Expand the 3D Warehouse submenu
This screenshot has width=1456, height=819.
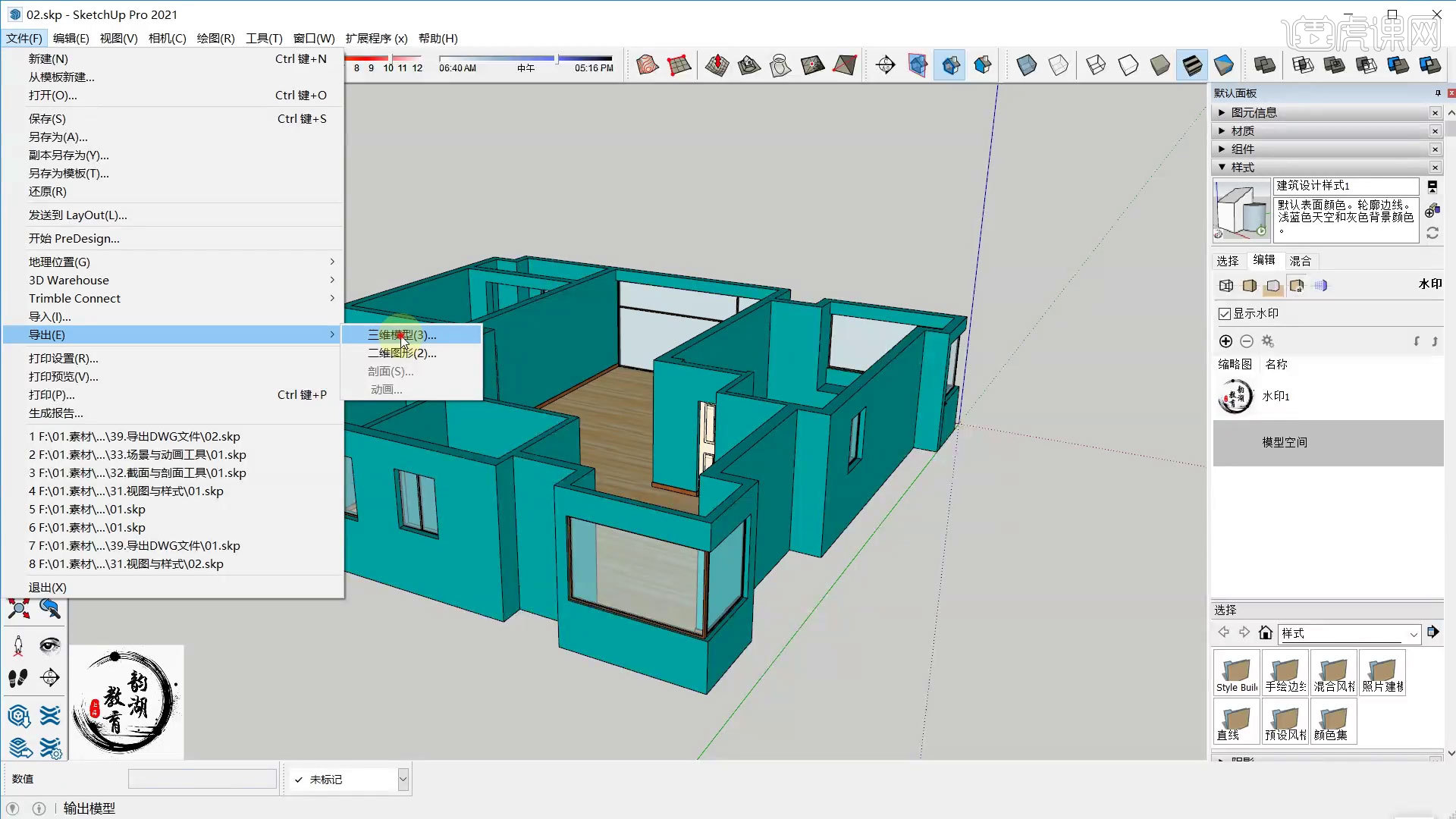[x=173, y=280]
